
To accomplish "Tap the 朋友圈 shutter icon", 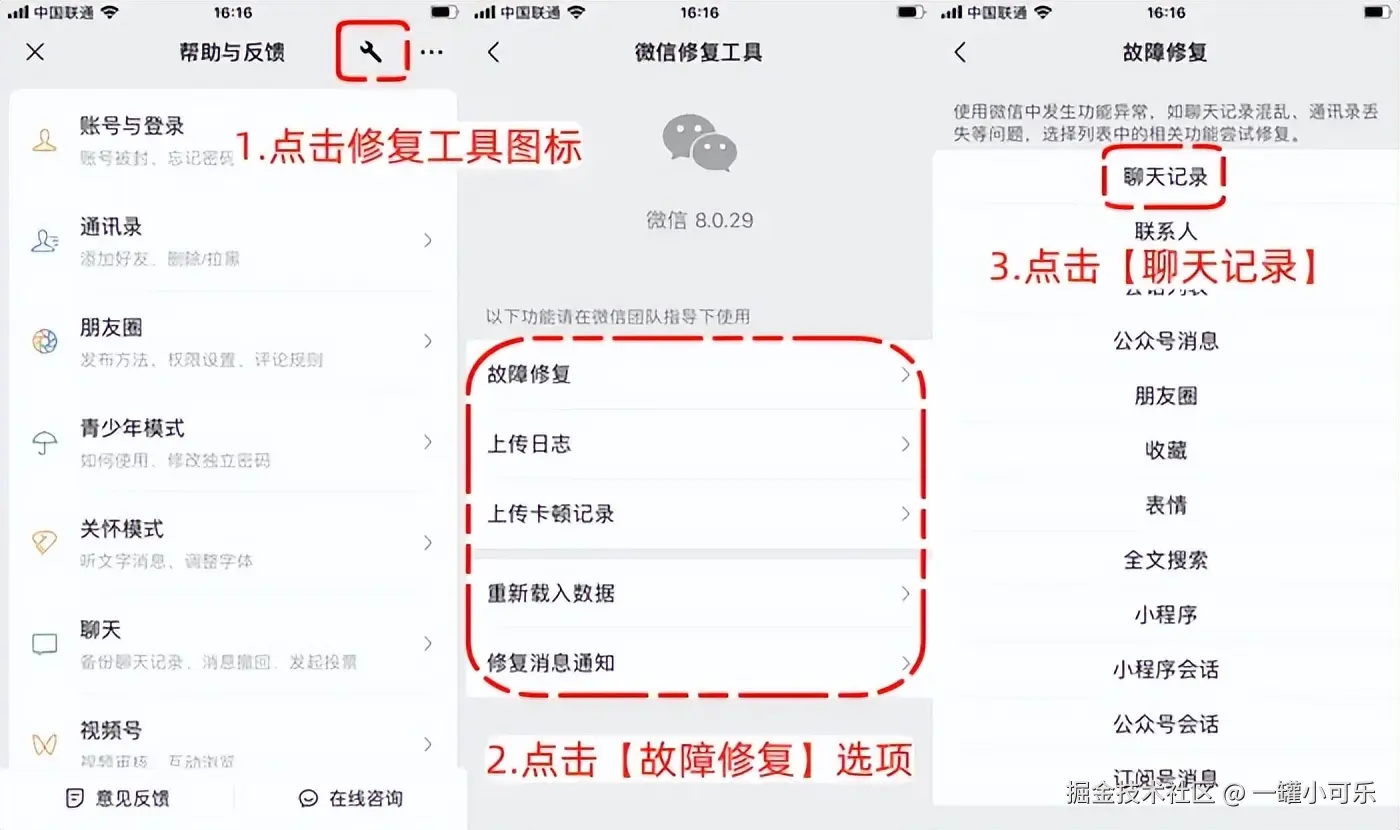I will click(44, 342).
